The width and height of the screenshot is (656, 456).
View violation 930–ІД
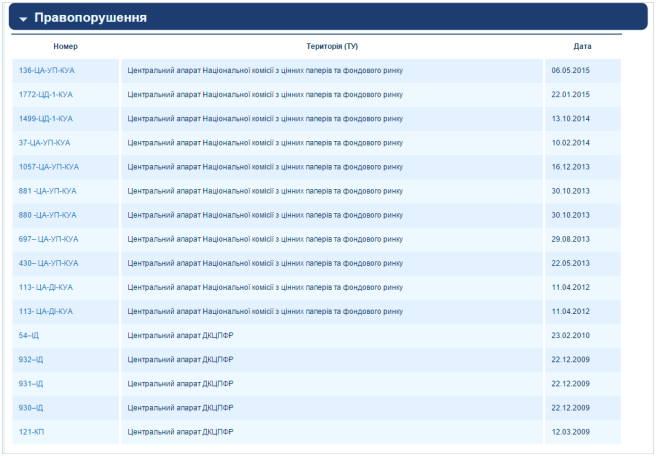point(31,408)
